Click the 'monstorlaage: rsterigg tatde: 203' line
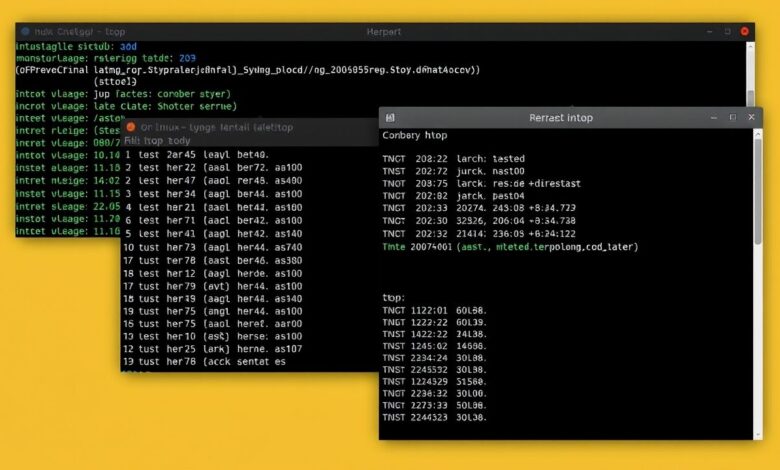 pyautogui.click(x=106, y=58)
